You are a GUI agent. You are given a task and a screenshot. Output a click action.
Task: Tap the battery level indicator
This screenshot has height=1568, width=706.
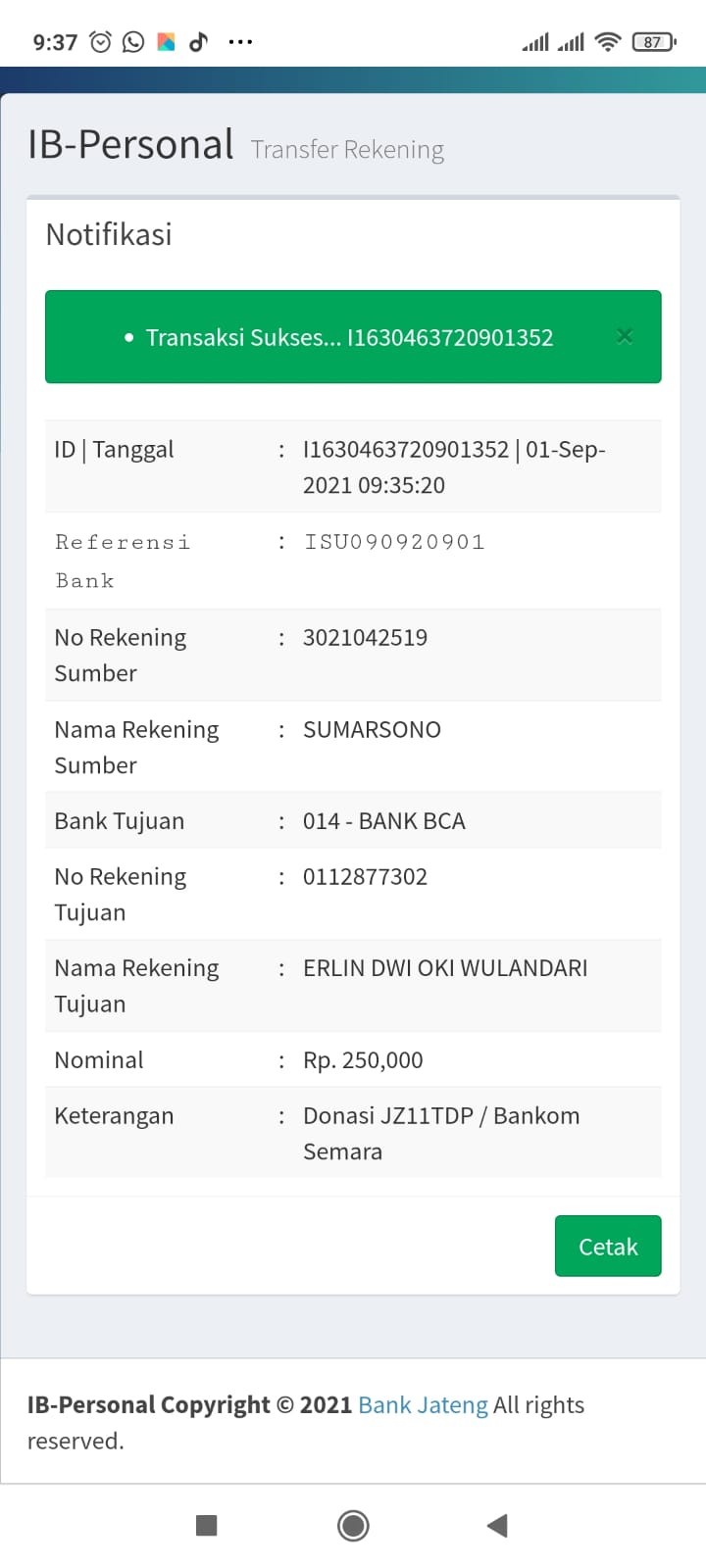[654, 42]
